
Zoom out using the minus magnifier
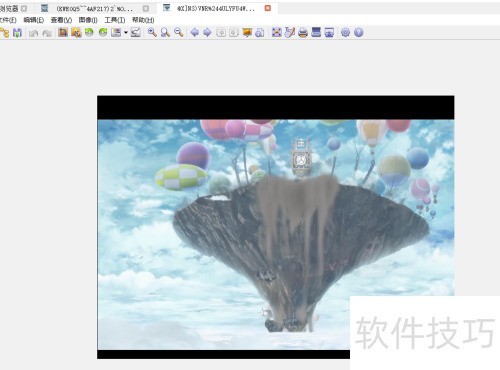tap(179, 32)
